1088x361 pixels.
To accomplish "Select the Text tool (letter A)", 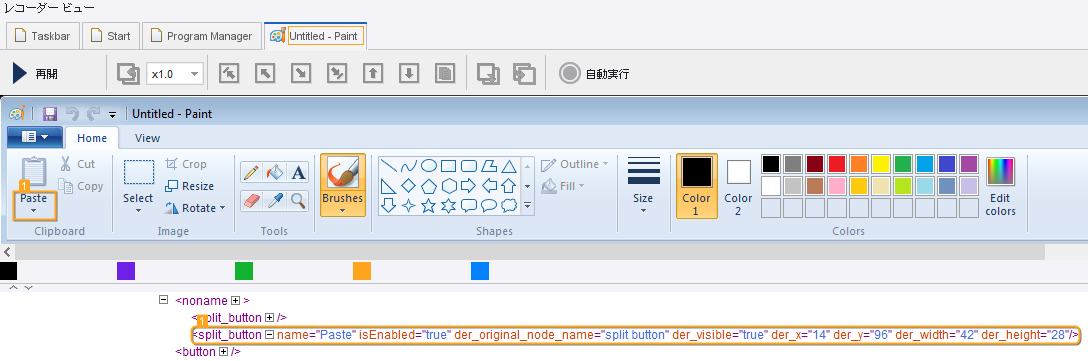I will pos(298,172).
